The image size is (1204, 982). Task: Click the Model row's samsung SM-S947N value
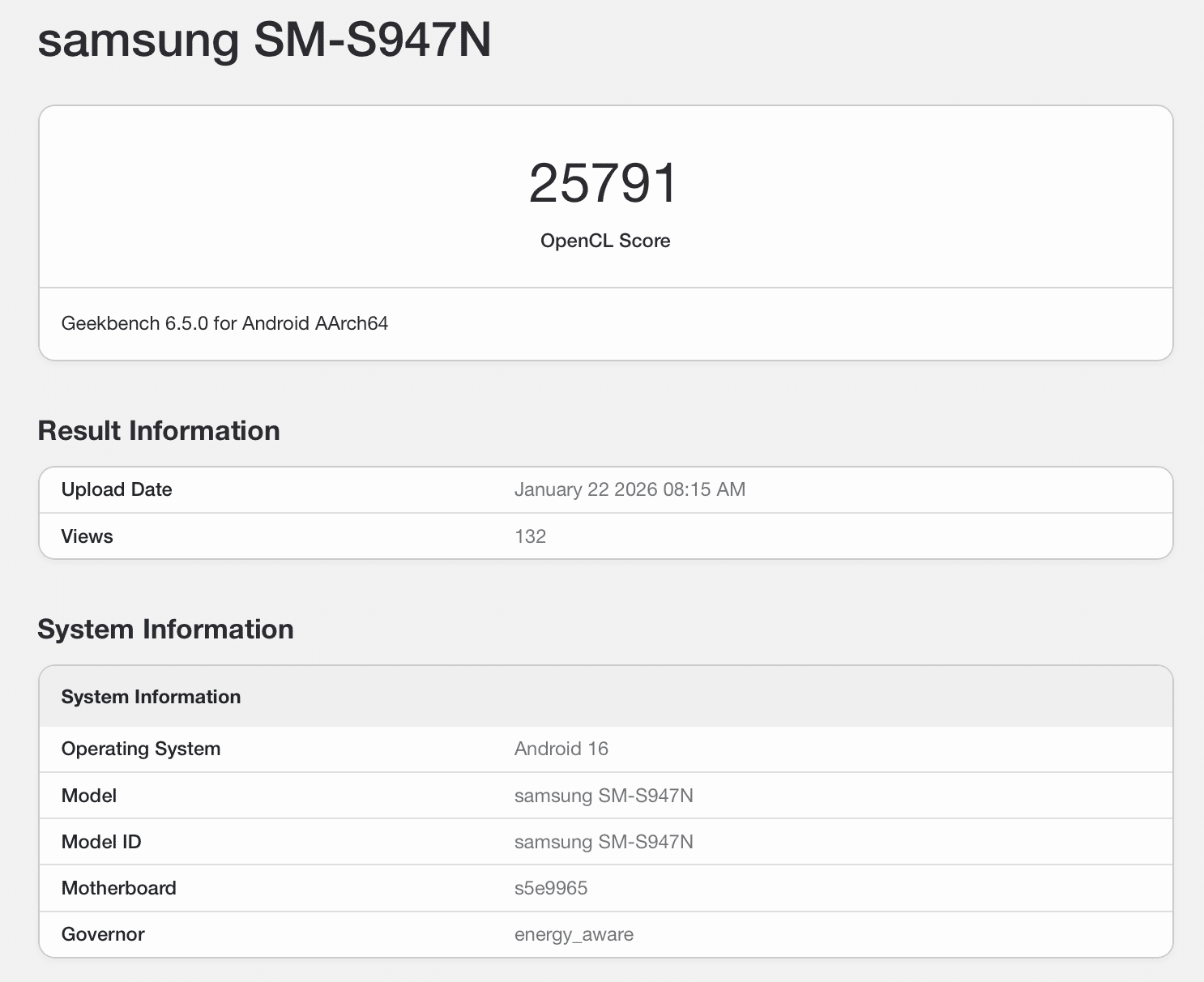tap(604, 796)
